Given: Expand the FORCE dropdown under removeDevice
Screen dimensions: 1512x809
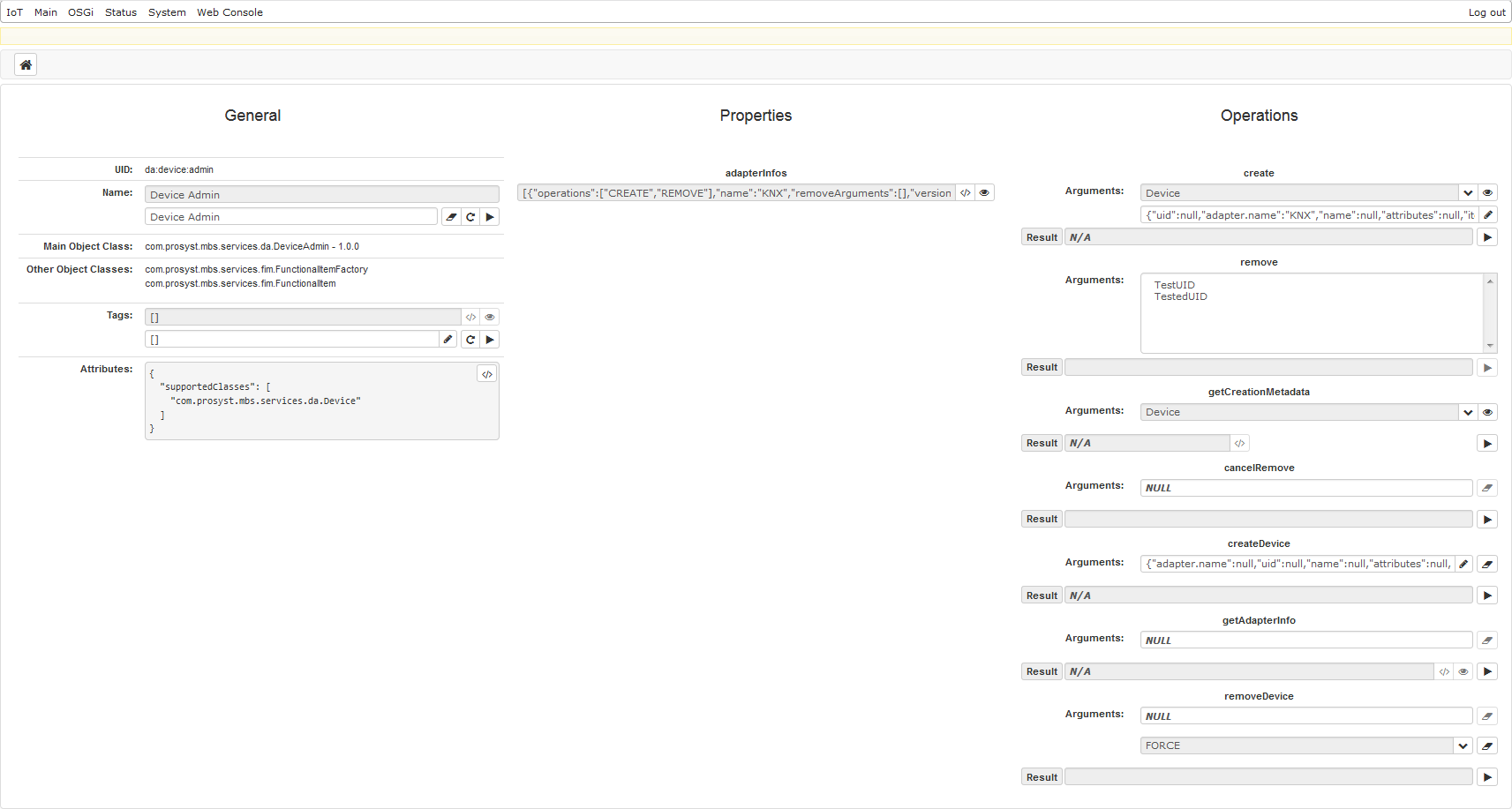Looking at the screenshot, I should point(1463,745).
